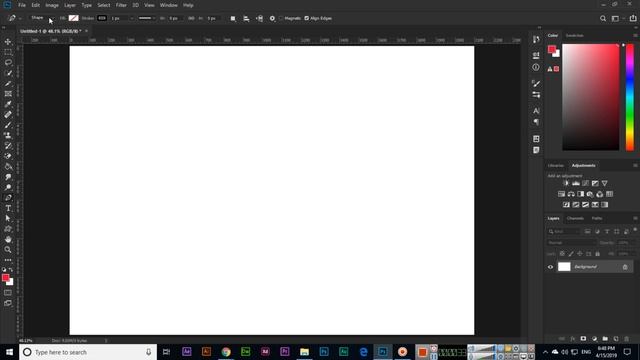Open the workspace switcher dropdown
640x360 pixels.
pyautogui.click(x=617, y=18)
